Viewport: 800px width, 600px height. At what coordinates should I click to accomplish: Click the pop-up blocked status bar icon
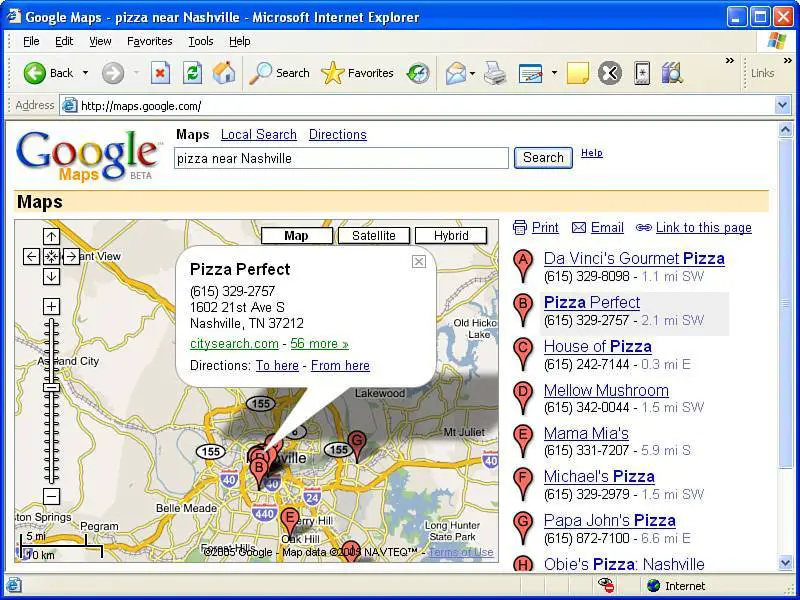coord(606,585)
